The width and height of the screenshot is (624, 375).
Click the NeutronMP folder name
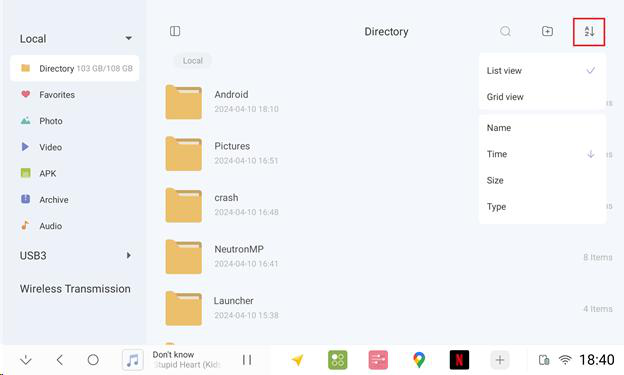pos(239,249)
